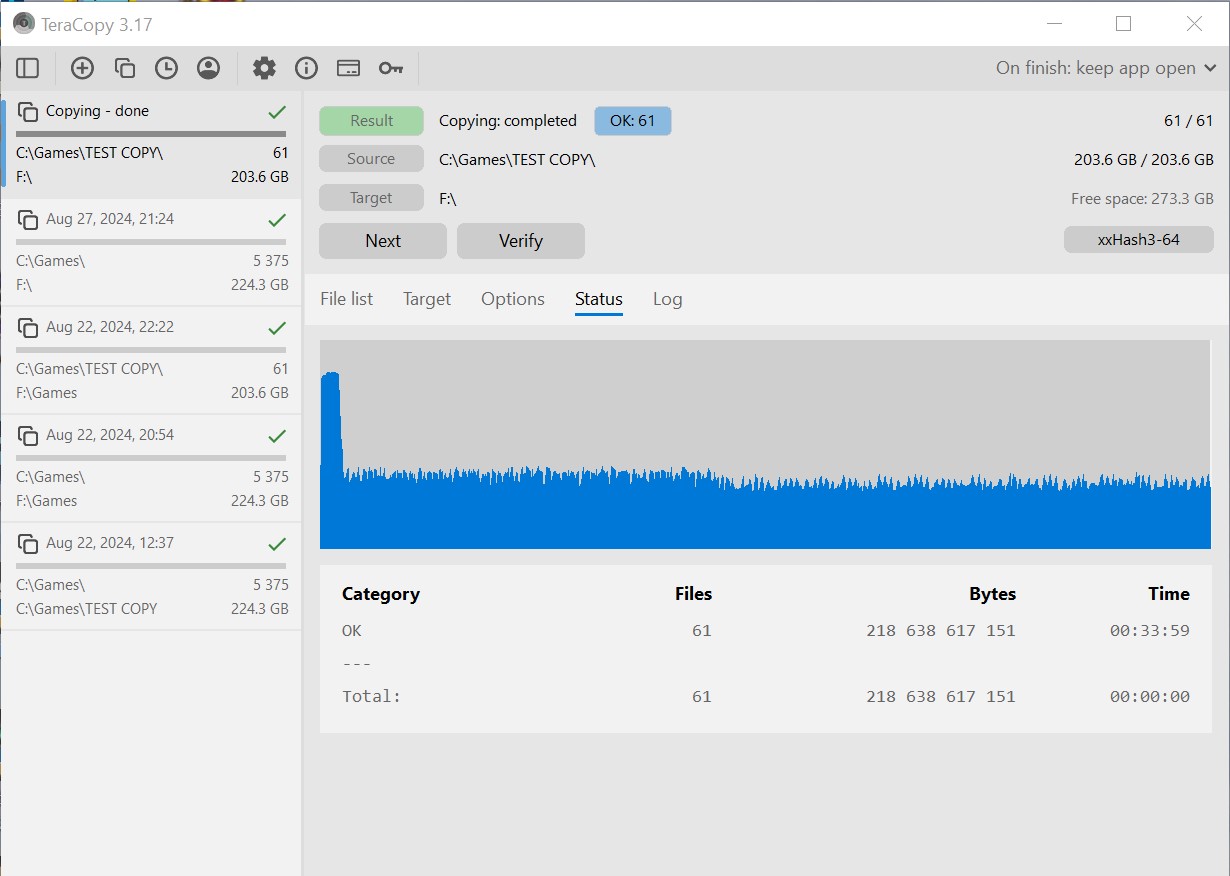Click 'Free space: 273.3 GB' text
The image size is (1230, 876).
coord(1142,199)
